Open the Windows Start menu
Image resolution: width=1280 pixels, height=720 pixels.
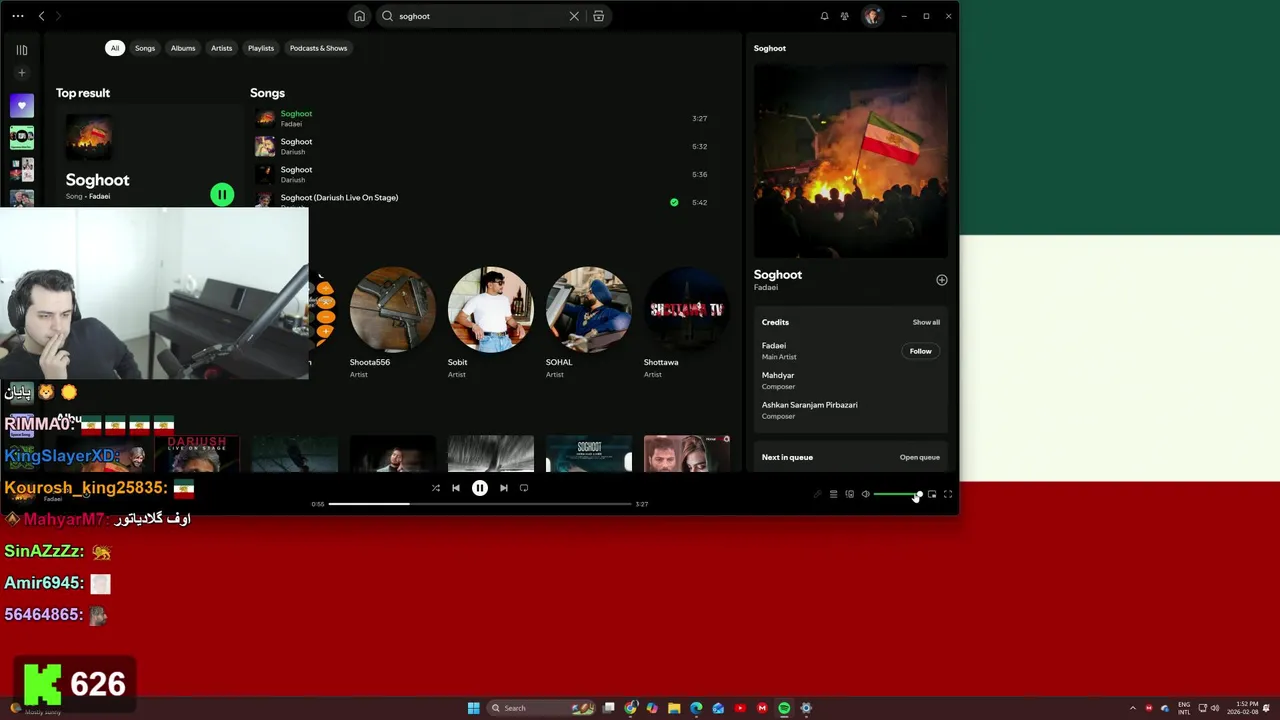point(474,708)
